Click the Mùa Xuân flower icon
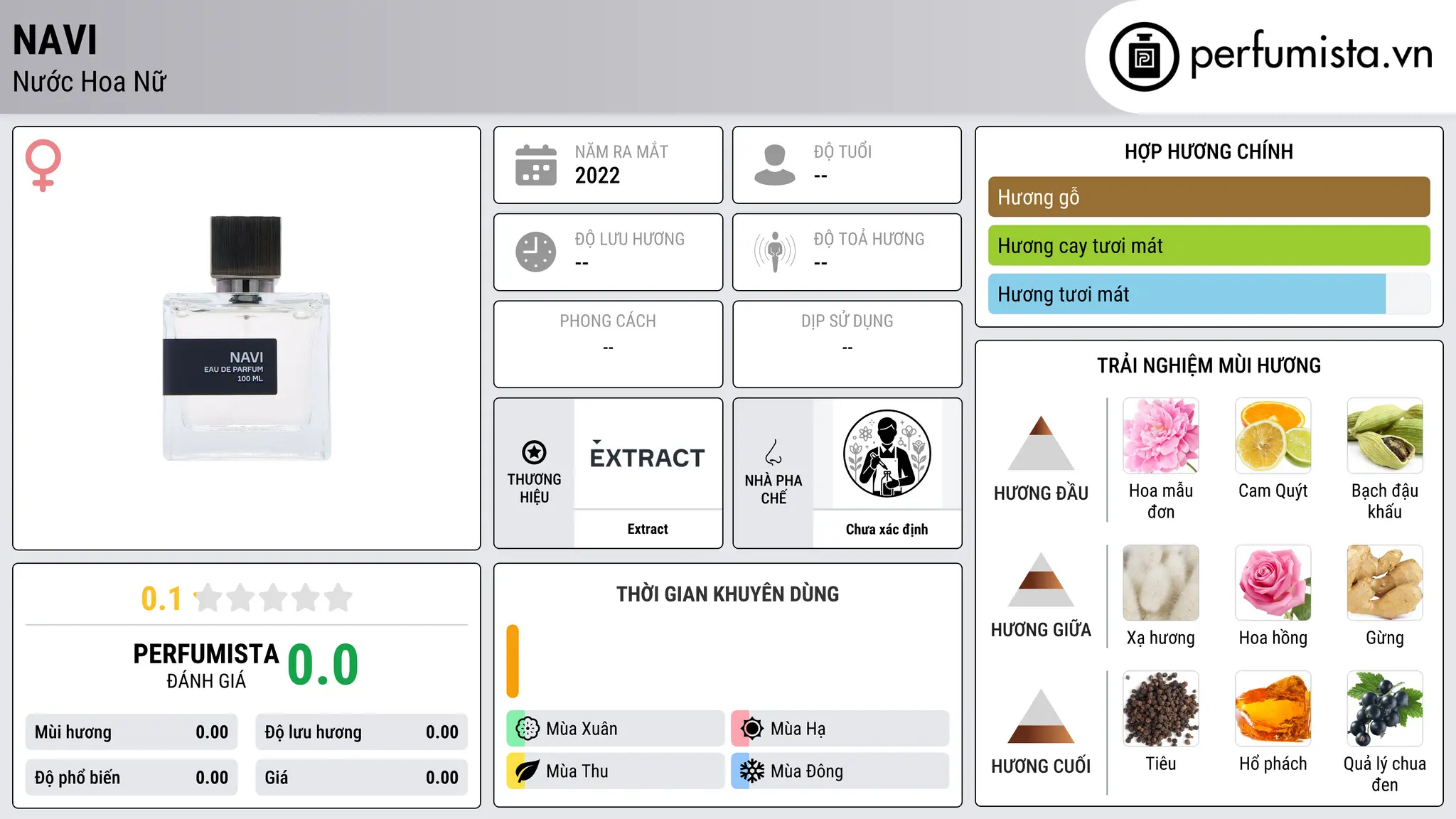Viewport: 1456px width, 819px height. (x=528, y=729)
